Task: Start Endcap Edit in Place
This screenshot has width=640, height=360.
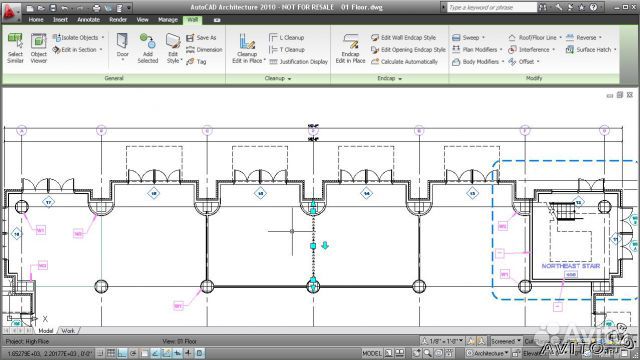Action: click(x=350, y=48)
